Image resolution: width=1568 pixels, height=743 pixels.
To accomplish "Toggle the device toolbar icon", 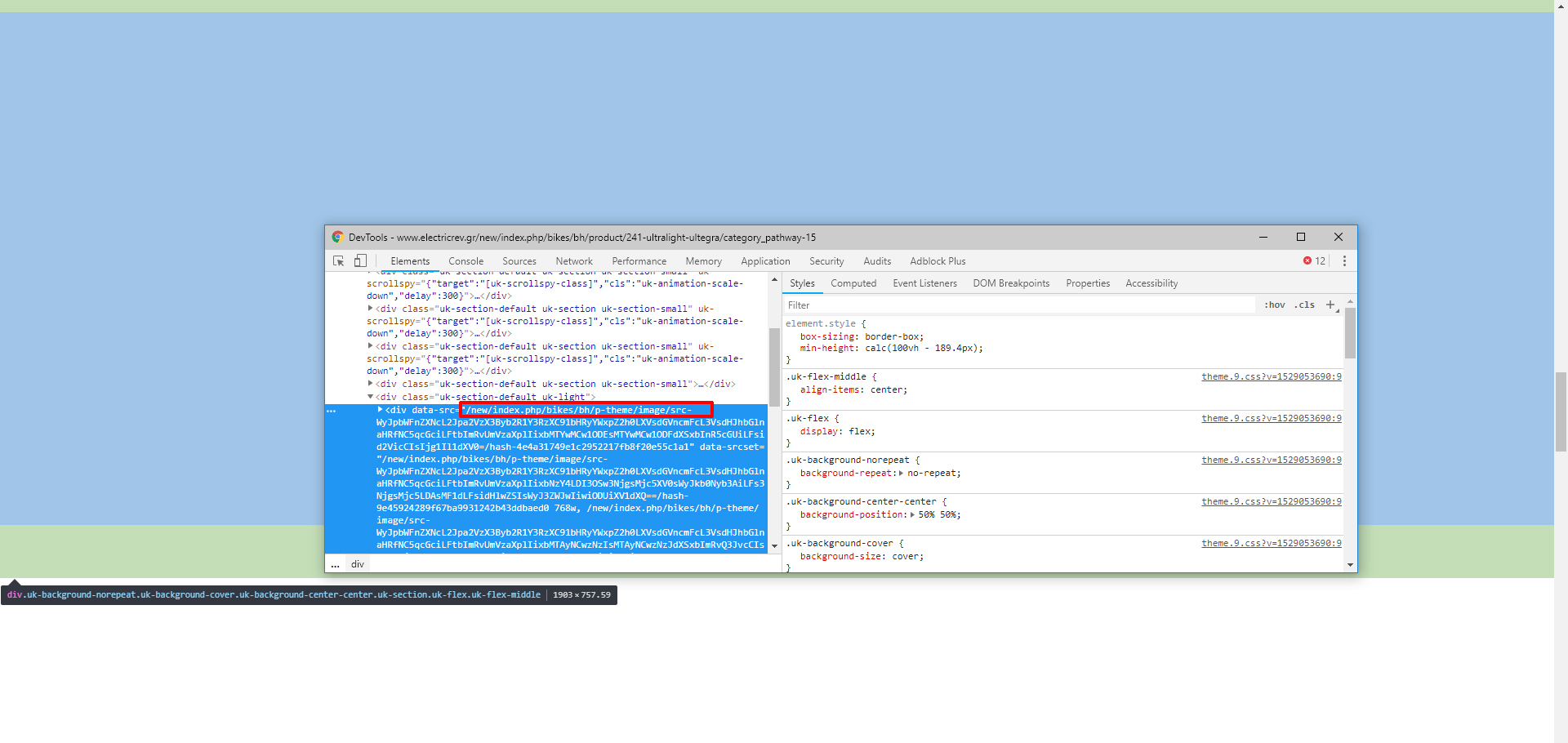I will (x=360, y=261).
